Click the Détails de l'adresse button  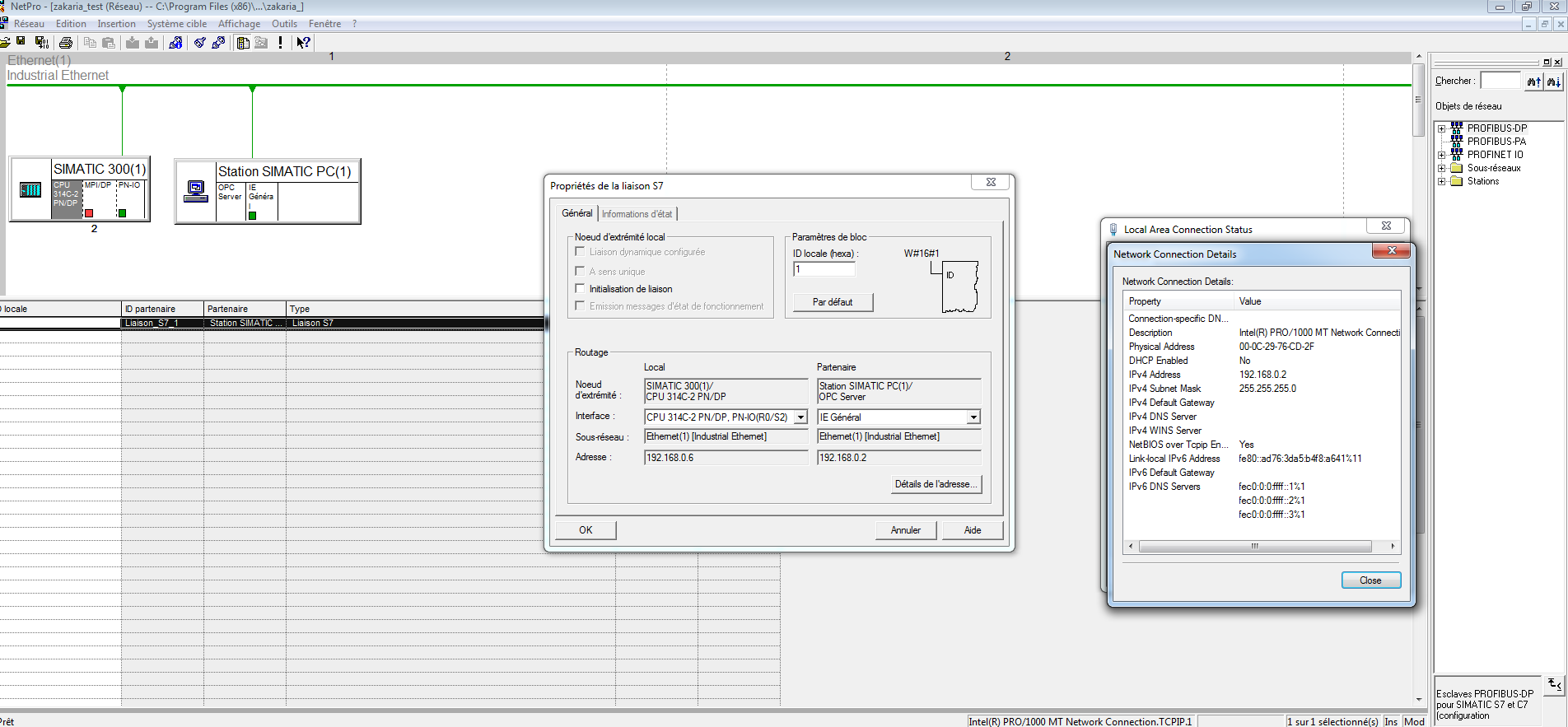(936, 484)
